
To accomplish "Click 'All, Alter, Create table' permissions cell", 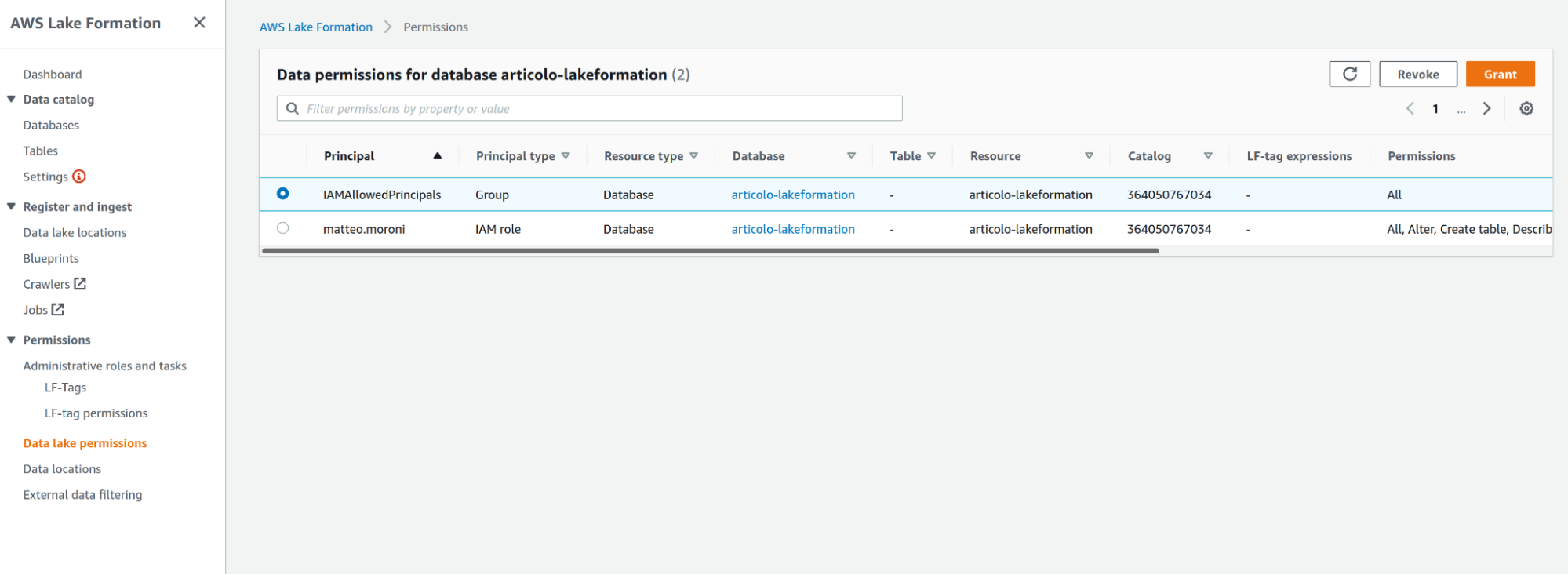I will coord(1469,229).
